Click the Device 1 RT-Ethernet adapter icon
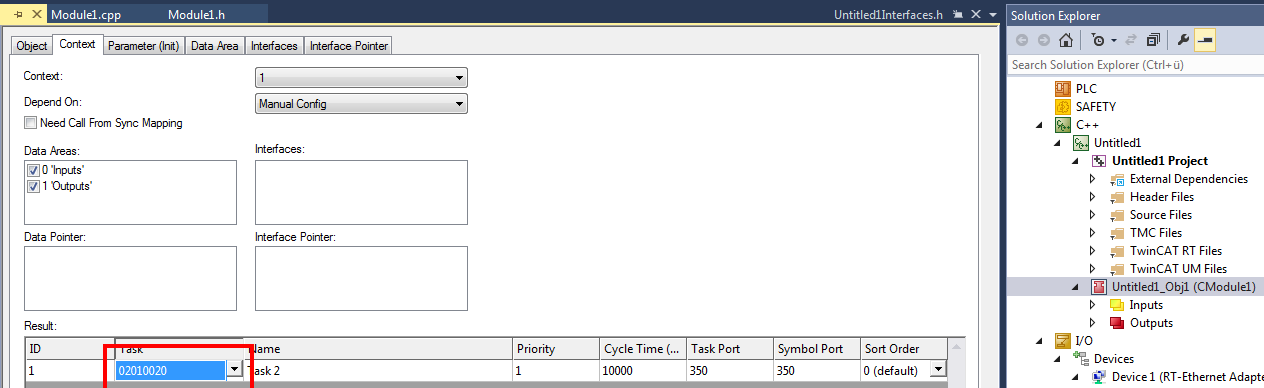Image resolution: width=1264 pixels, height=388 pixels. [1099, 377]
